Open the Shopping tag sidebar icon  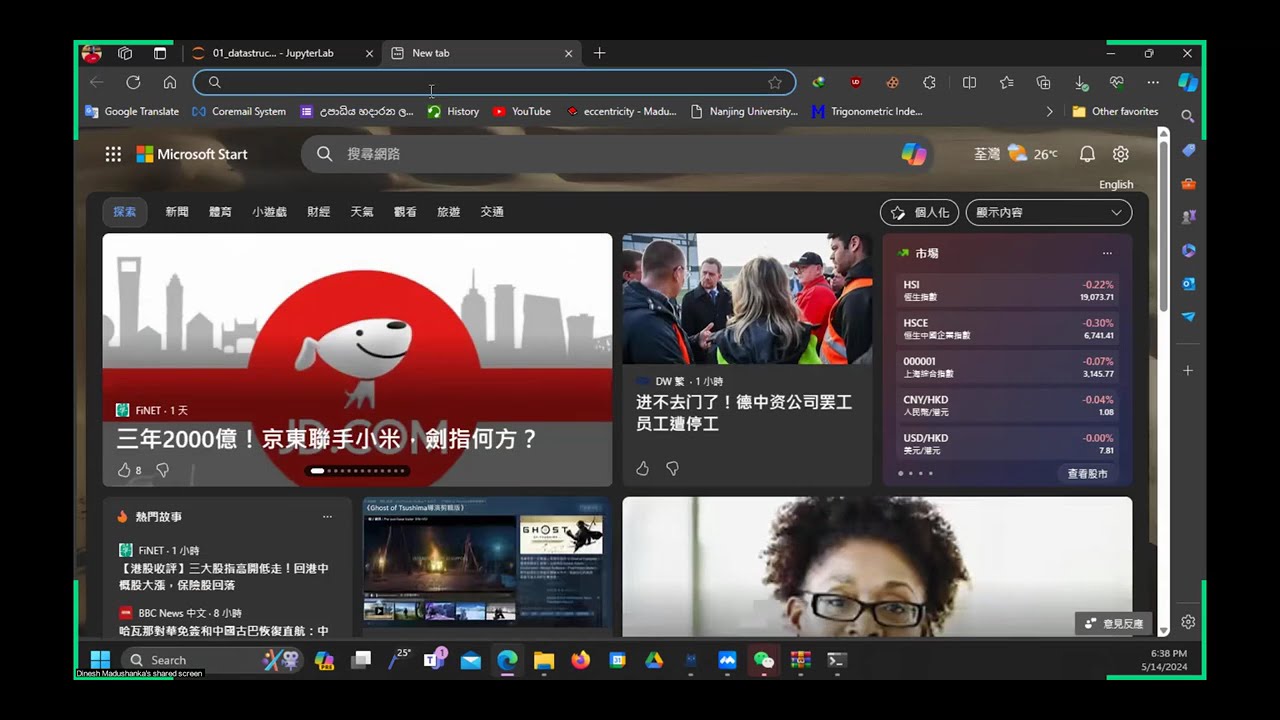[x=1188, y=150]
